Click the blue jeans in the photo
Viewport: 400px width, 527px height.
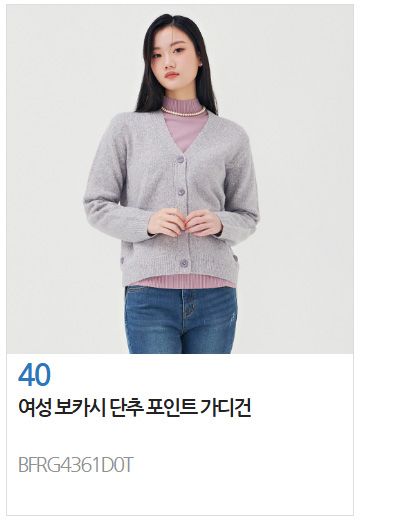pyautogui.click(x=181, y=319)
